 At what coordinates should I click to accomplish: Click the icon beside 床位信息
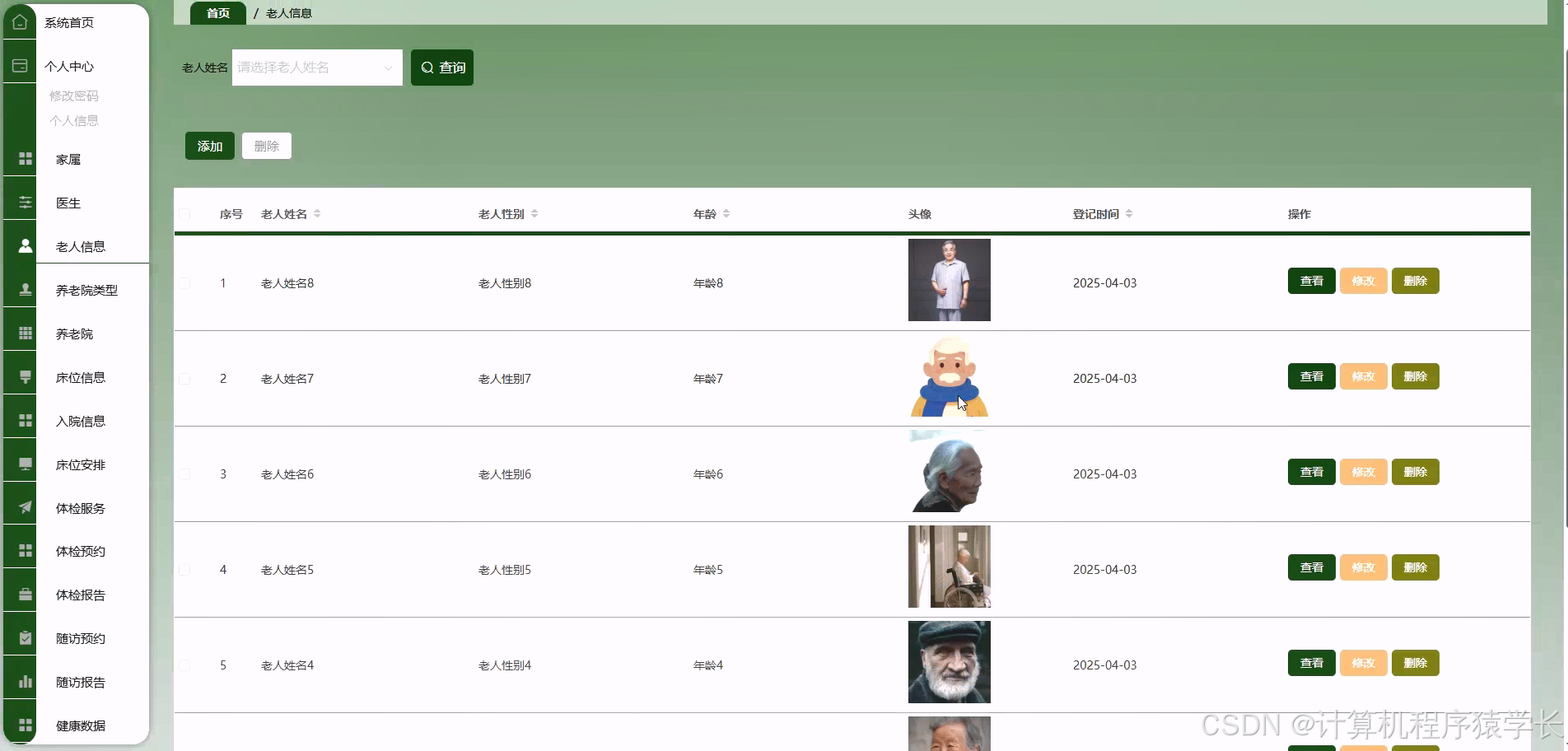point(26,376)
